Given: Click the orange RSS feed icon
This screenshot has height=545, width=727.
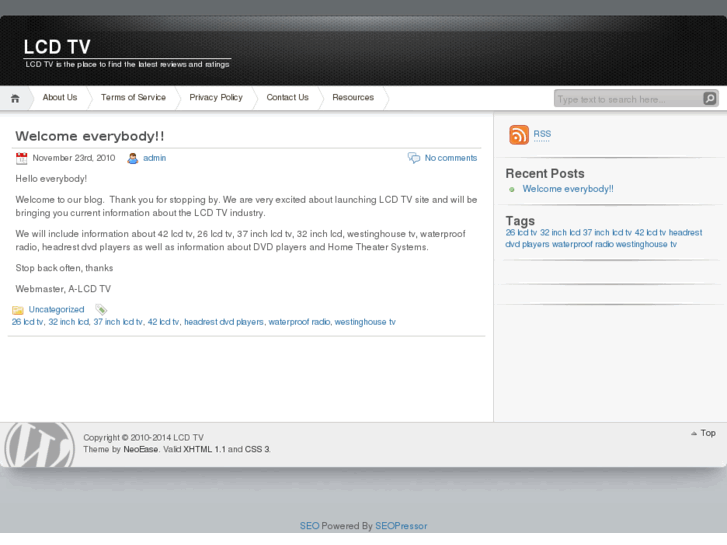Looking at the screenshot, I should (519, 135).
